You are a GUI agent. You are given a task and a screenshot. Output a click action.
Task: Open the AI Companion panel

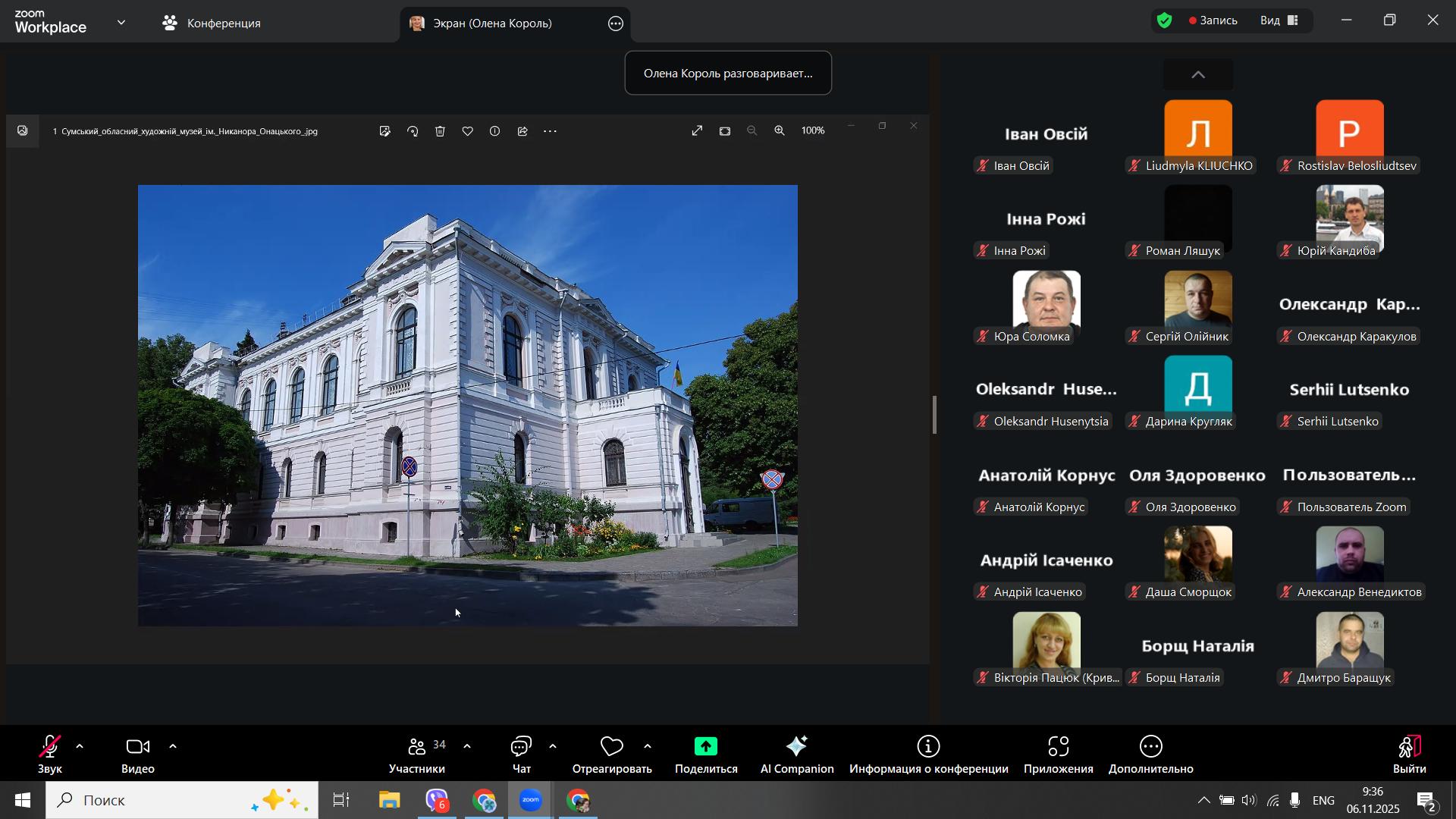point(796,755)
